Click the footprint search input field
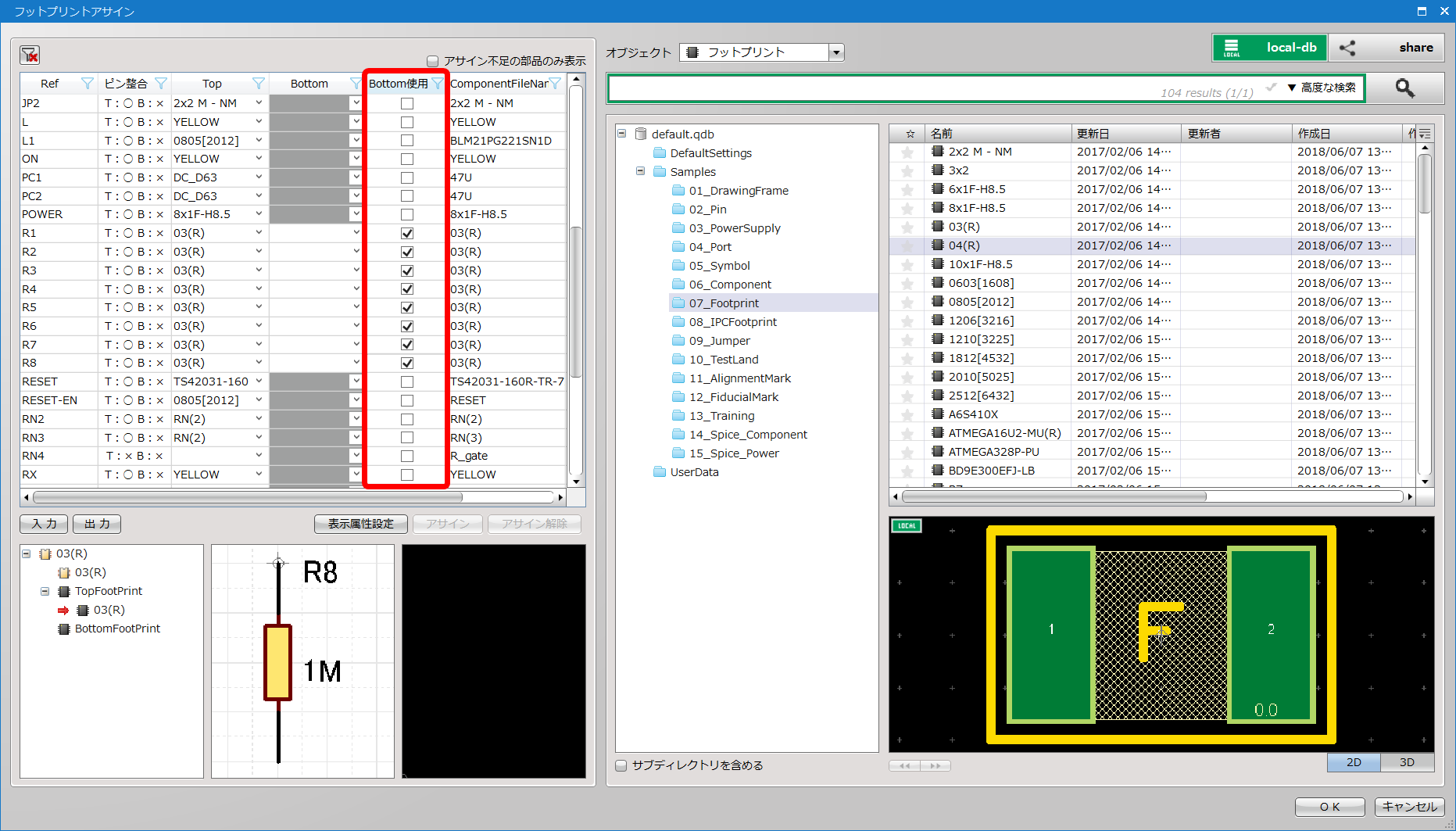This screenshot has width=1456, height=831. point(883,88)
